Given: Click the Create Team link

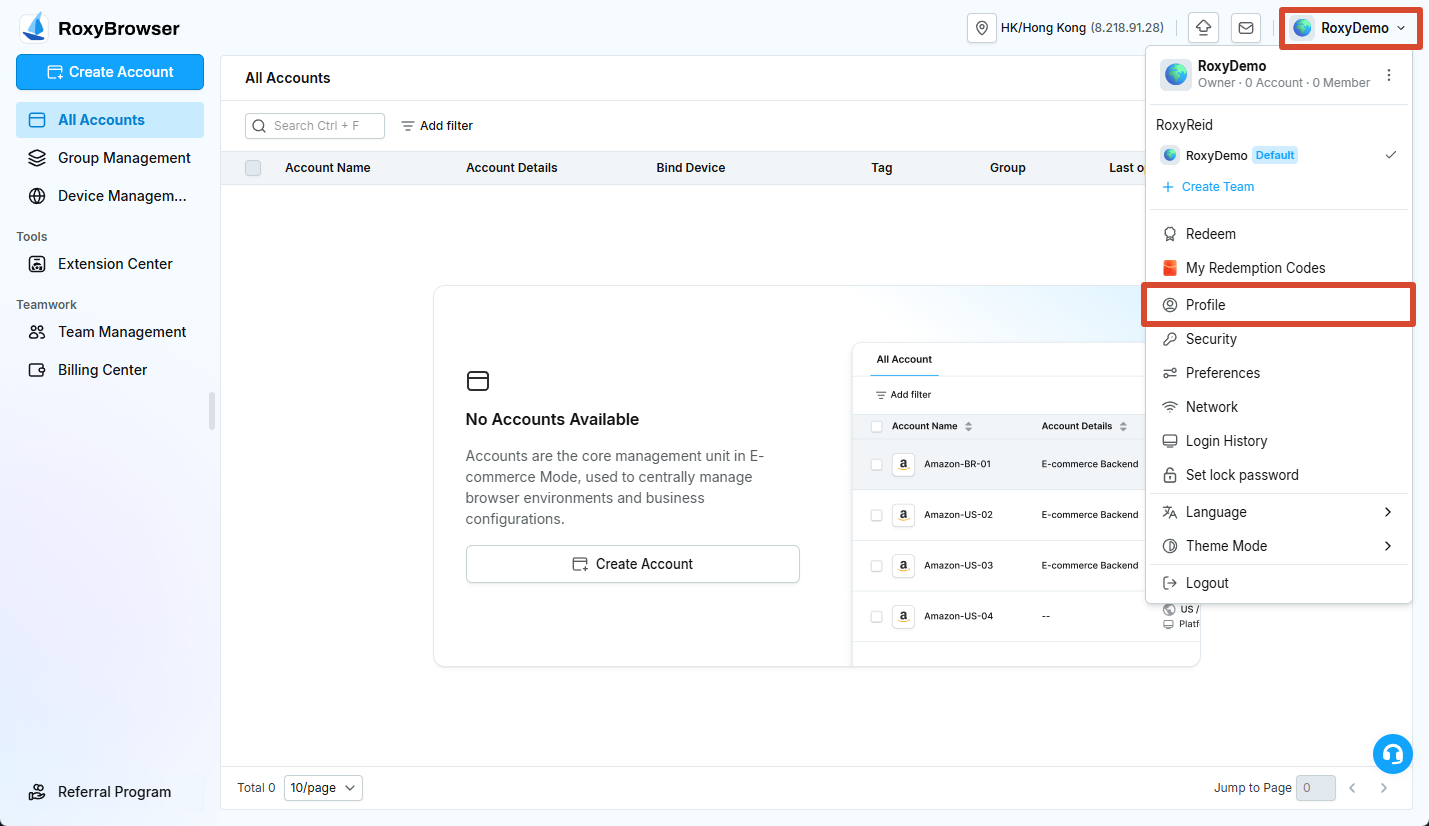Looking at the screenshot, I should [1208, 187].
